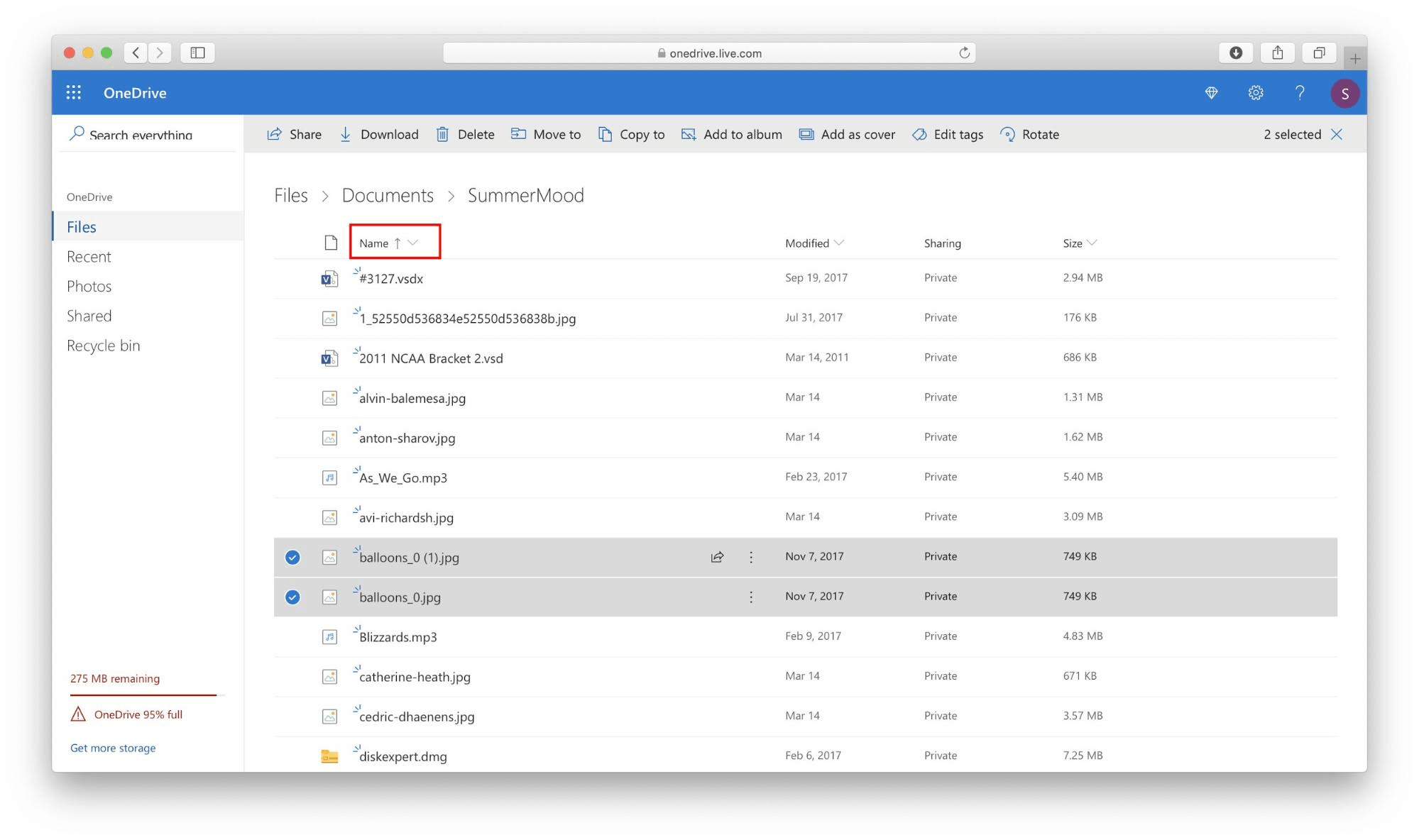
Task: Click the Download icon in the toolbar
Action: coord(346,134)
